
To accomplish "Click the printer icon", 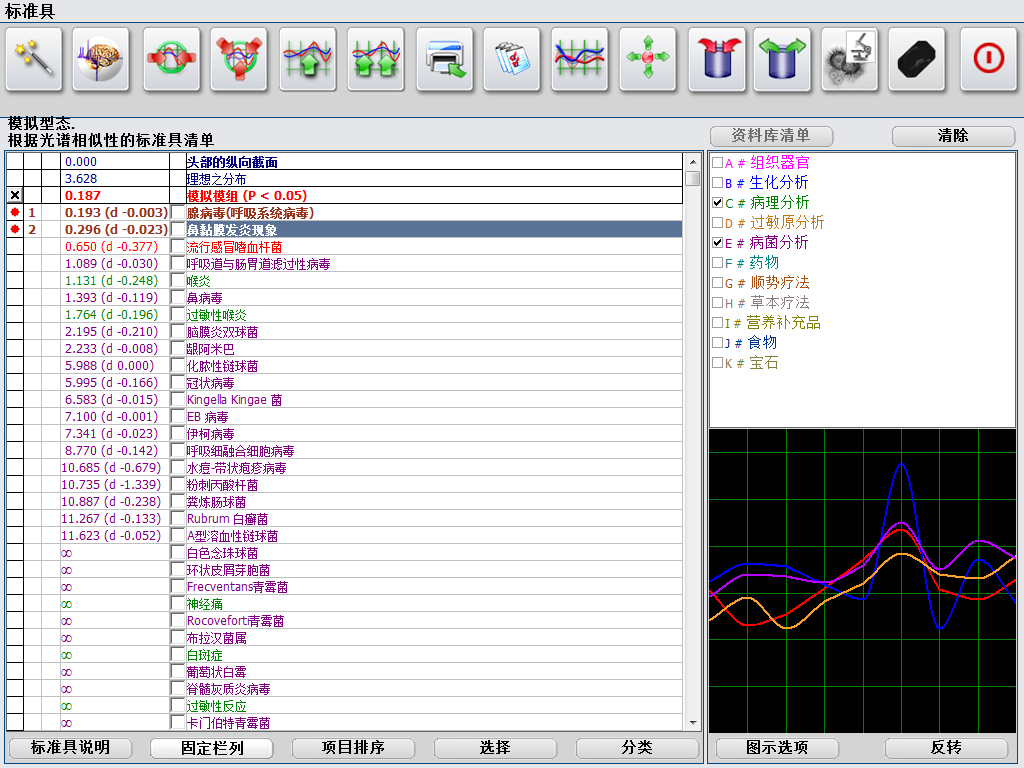I will [x=445, y=59].
